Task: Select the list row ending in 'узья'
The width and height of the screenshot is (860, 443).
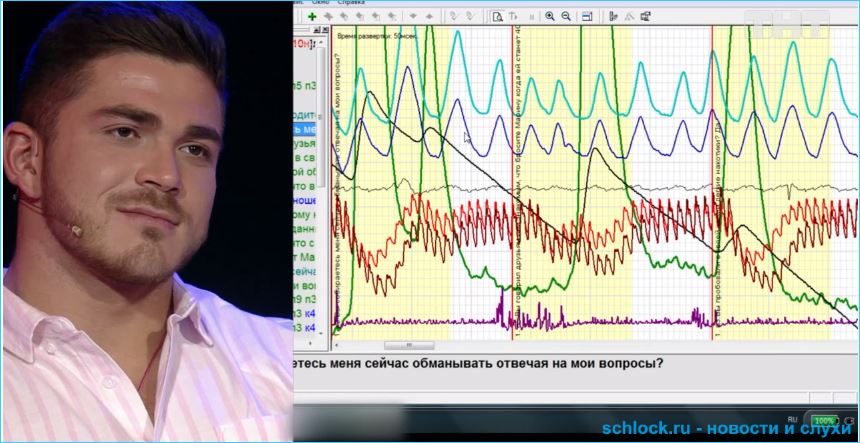Action: (305, 144)
